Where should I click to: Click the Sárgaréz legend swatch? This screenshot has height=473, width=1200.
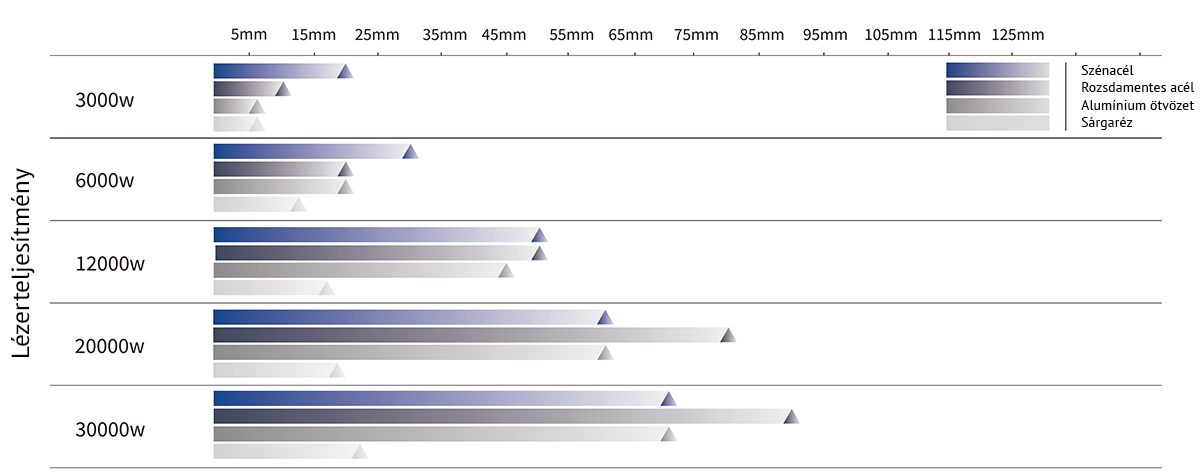pyautogui.click(x=997, y=123)
